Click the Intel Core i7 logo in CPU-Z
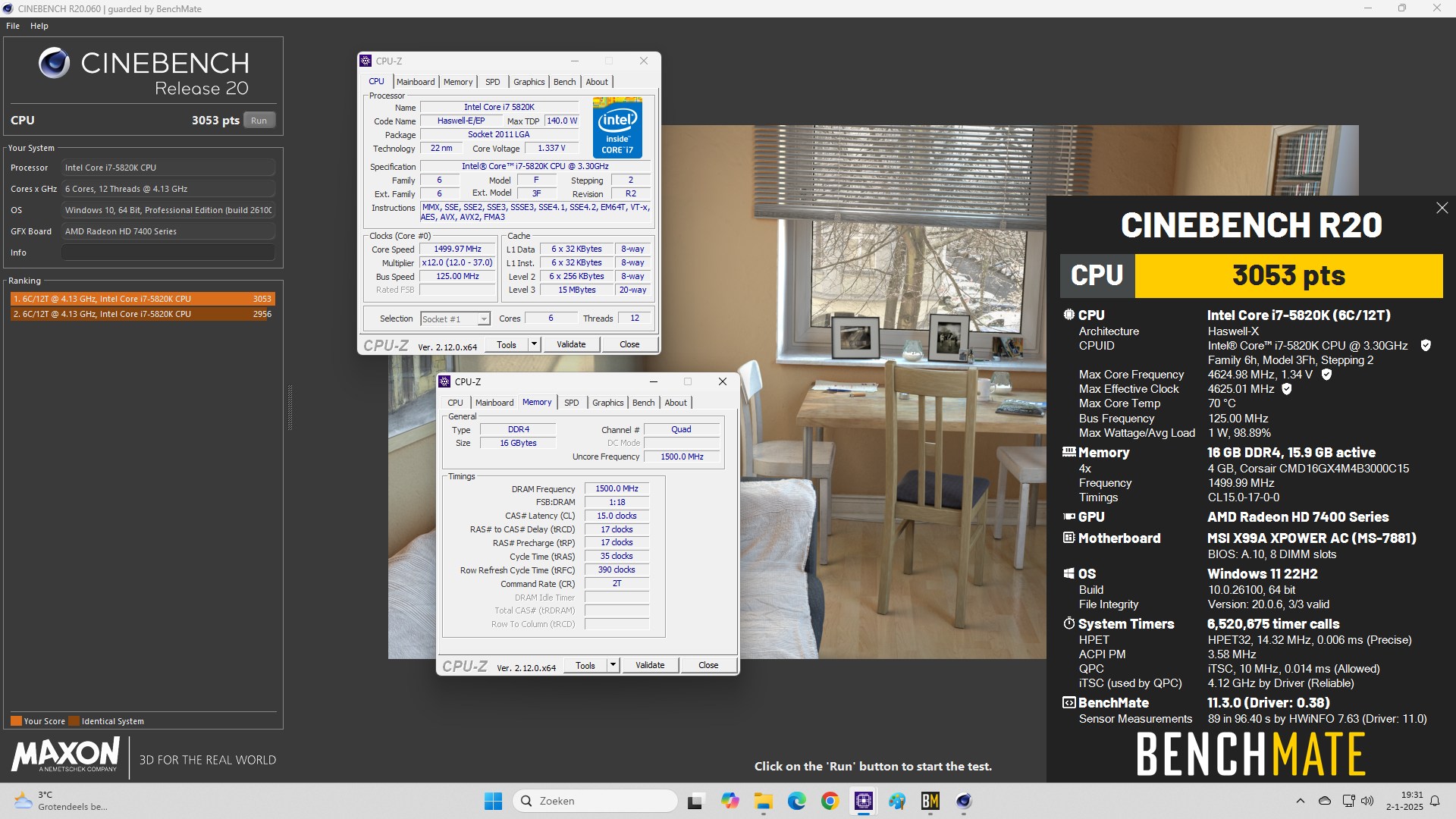Screen dimensions: 1456x819 [x=617, y=127]
